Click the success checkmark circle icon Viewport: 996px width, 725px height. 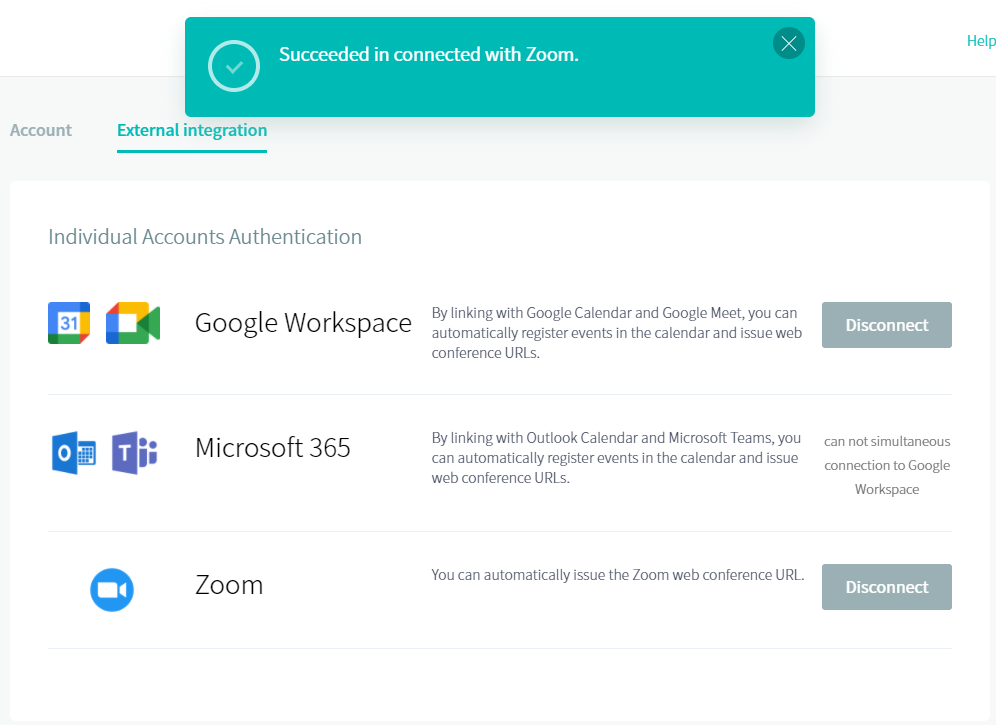(234, 66)
